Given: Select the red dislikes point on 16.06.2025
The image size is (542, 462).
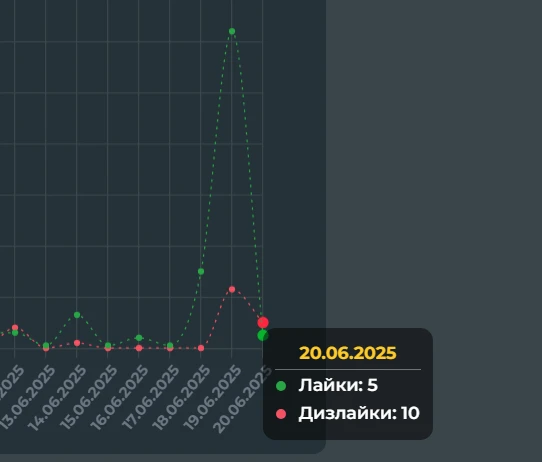Looking at the screenshot, I should click(139, 348).
